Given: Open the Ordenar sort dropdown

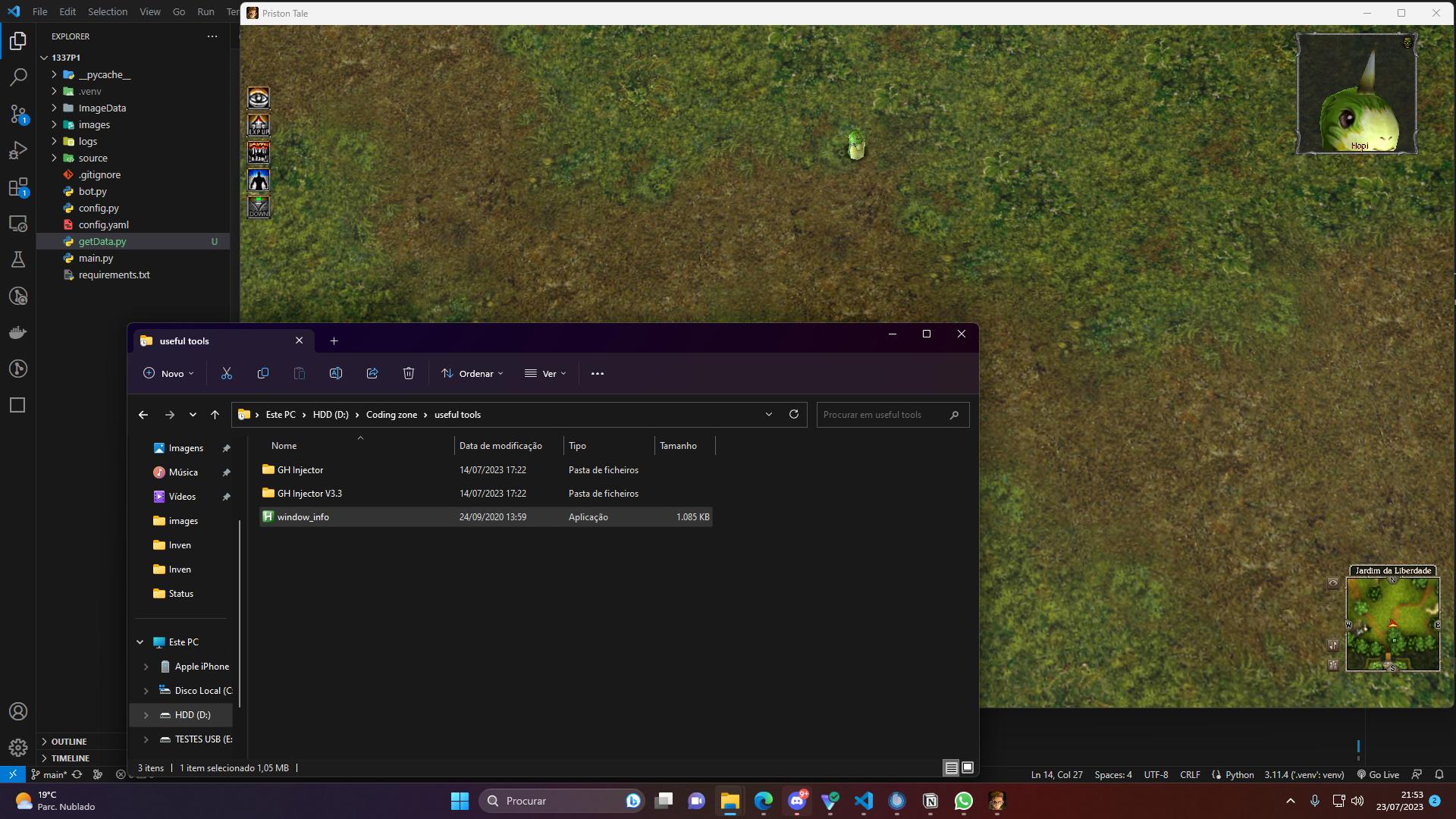Looking at the screenshot, I should click(x=472, y=373).
